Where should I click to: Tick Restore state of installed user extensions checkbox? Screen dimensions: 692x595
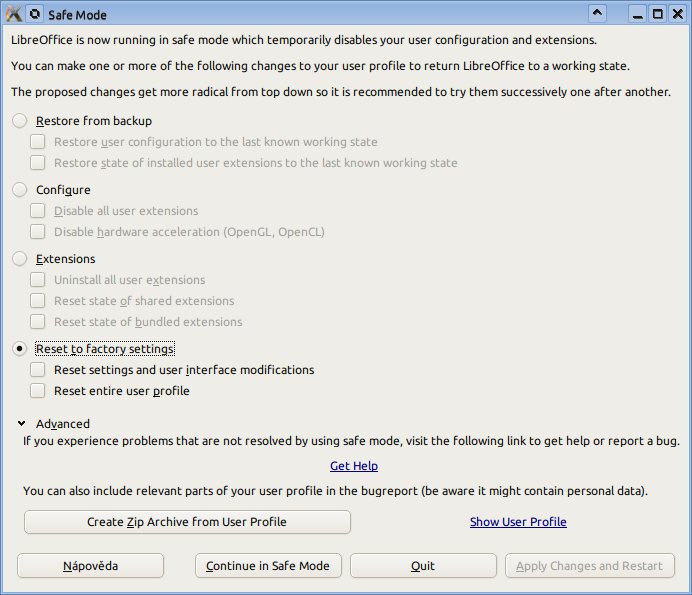point(38,162)
